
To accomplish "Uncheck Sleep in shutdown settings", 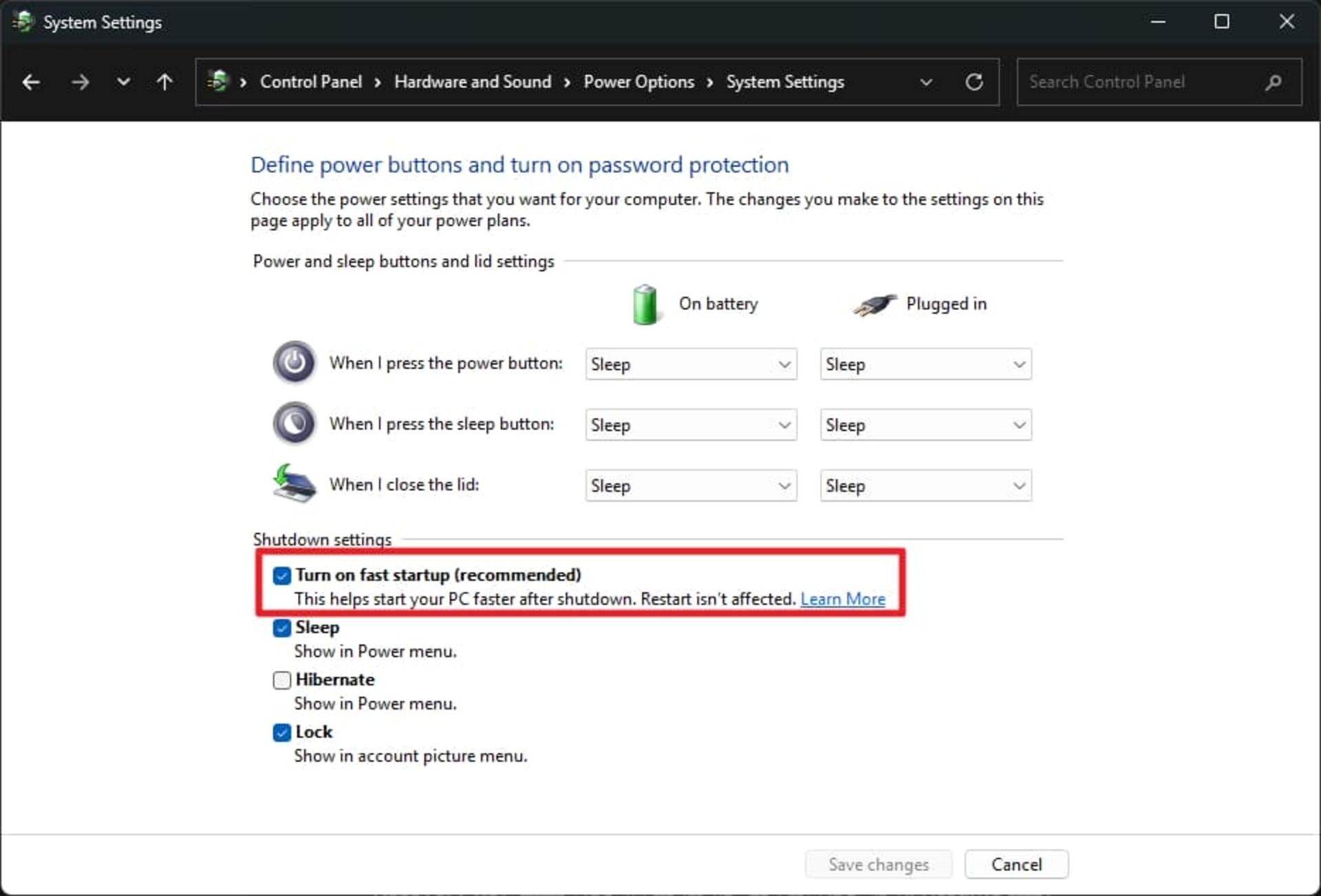I will [x=282, y=628].
